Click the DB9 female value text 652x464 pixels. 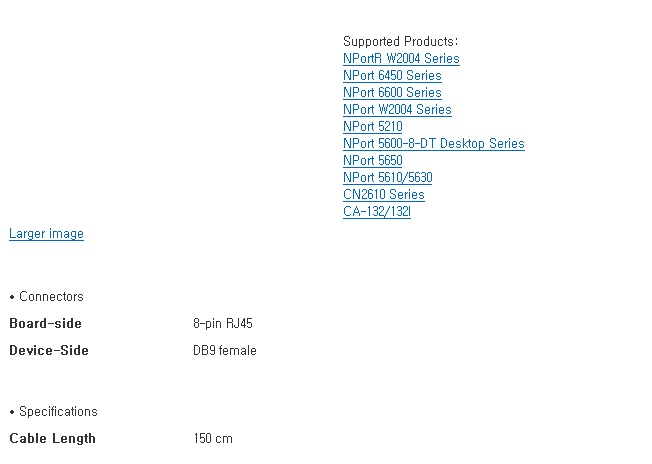point(225,351)
